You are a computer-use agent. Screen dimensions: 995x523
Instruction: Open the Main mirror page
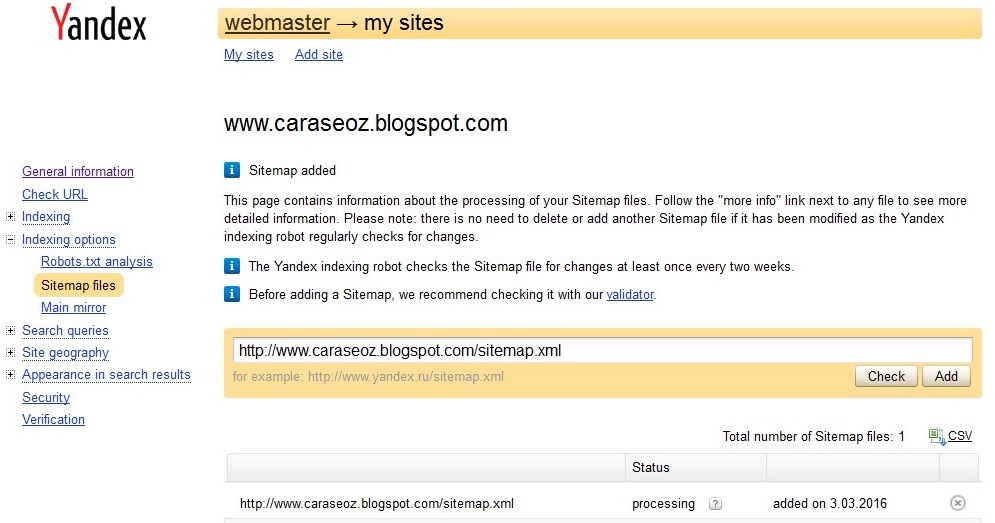[x=73, y=308]
